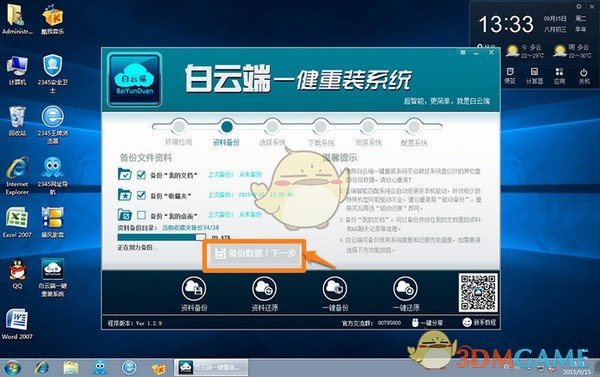Open the Excel 2007 desktop icon
This screenshot has width=600, height=377.
(x=17, y=222)
